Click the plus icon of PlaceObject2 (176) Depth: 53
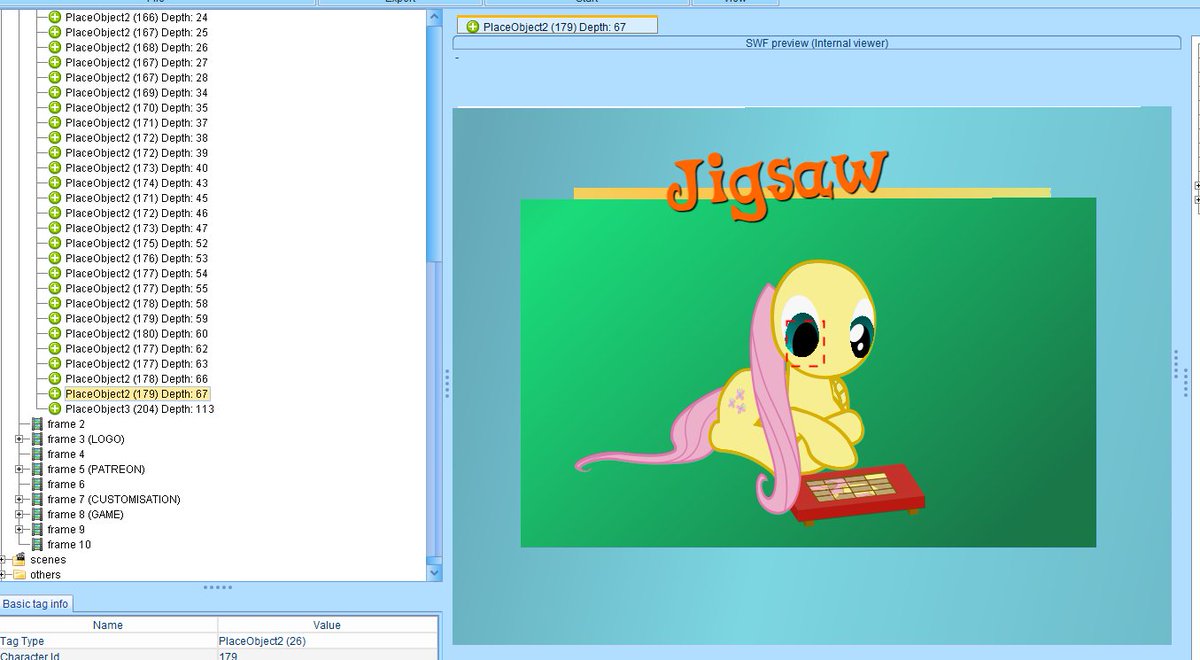1200x660 pixels. pyautogui.click(x=55, y=258)
